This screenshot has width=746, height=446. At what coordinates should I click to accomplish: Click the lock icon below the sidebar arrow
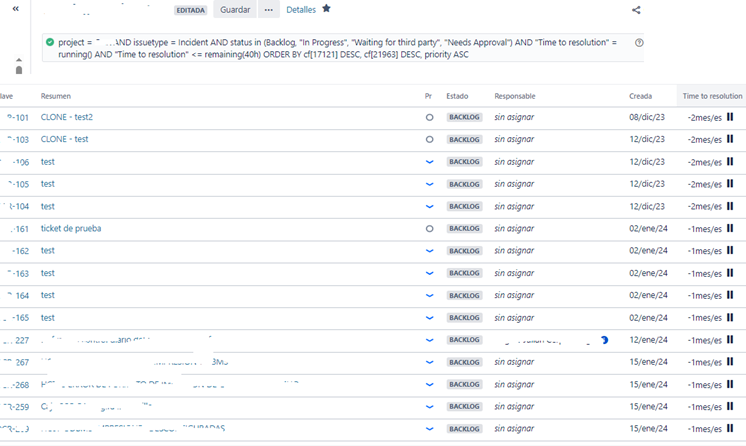tap(19, 70)
